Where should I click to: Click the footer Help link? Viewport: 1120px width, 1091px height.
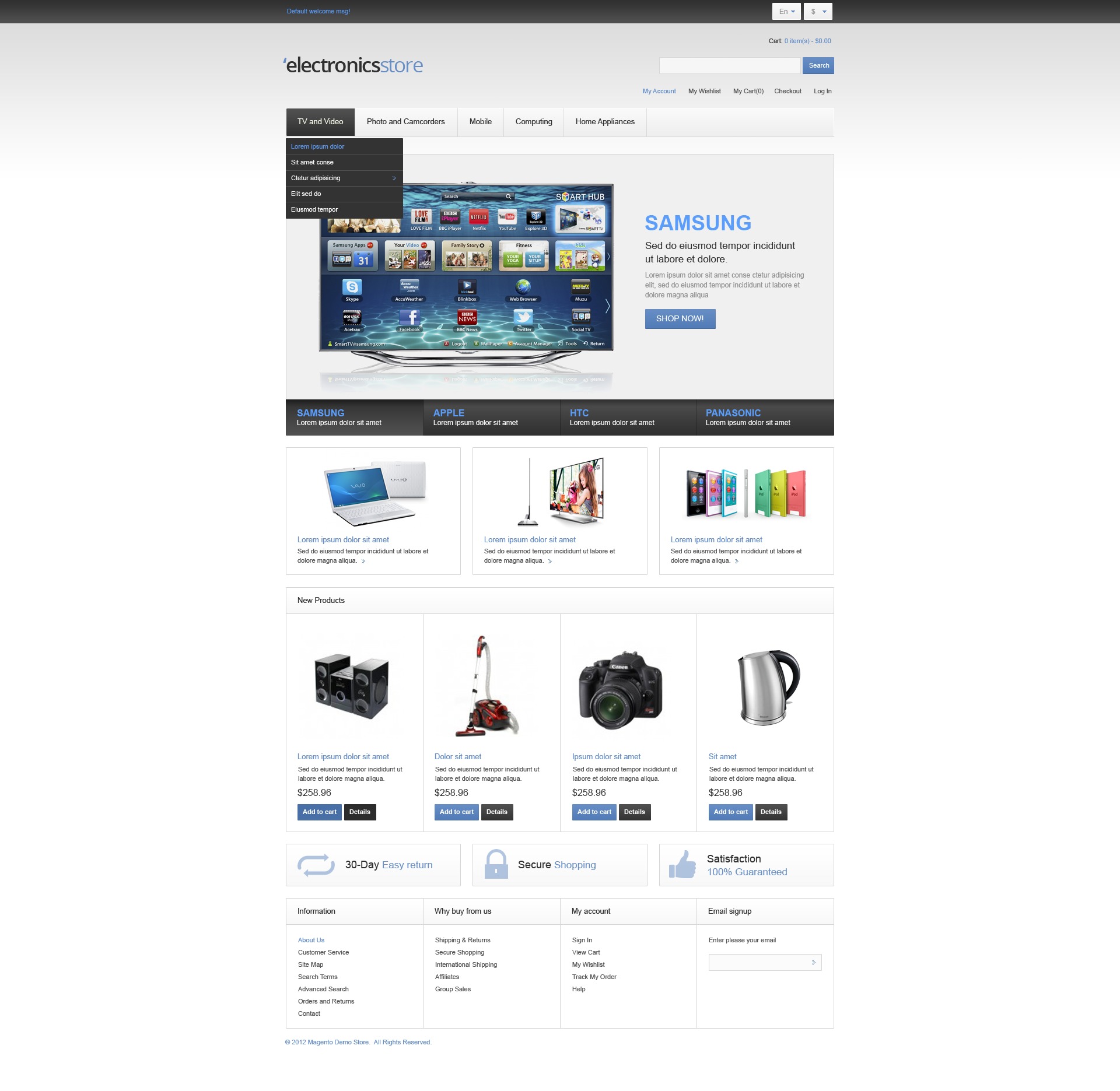579,990
